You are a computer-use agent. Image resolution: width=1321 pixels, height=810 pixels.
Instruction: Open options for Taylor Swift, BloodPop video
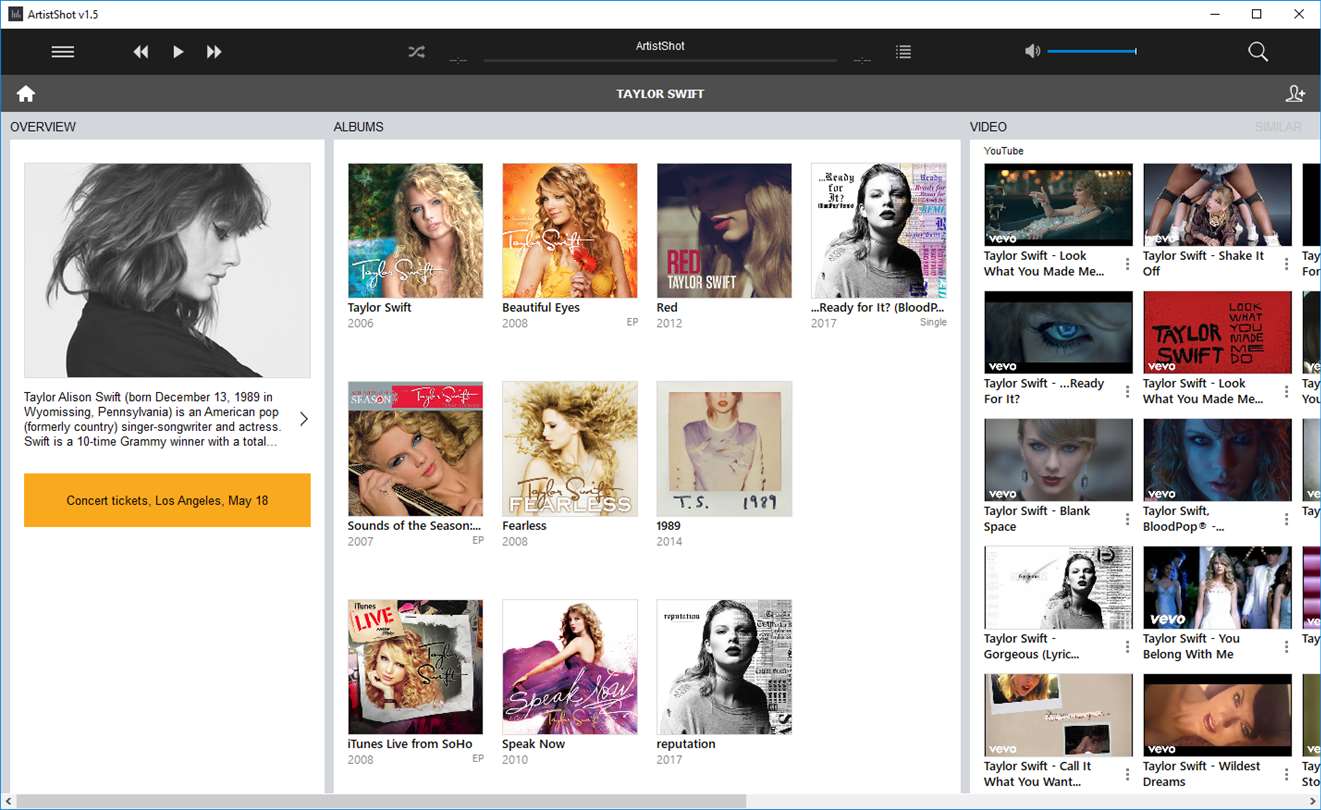pos(1286,519)
